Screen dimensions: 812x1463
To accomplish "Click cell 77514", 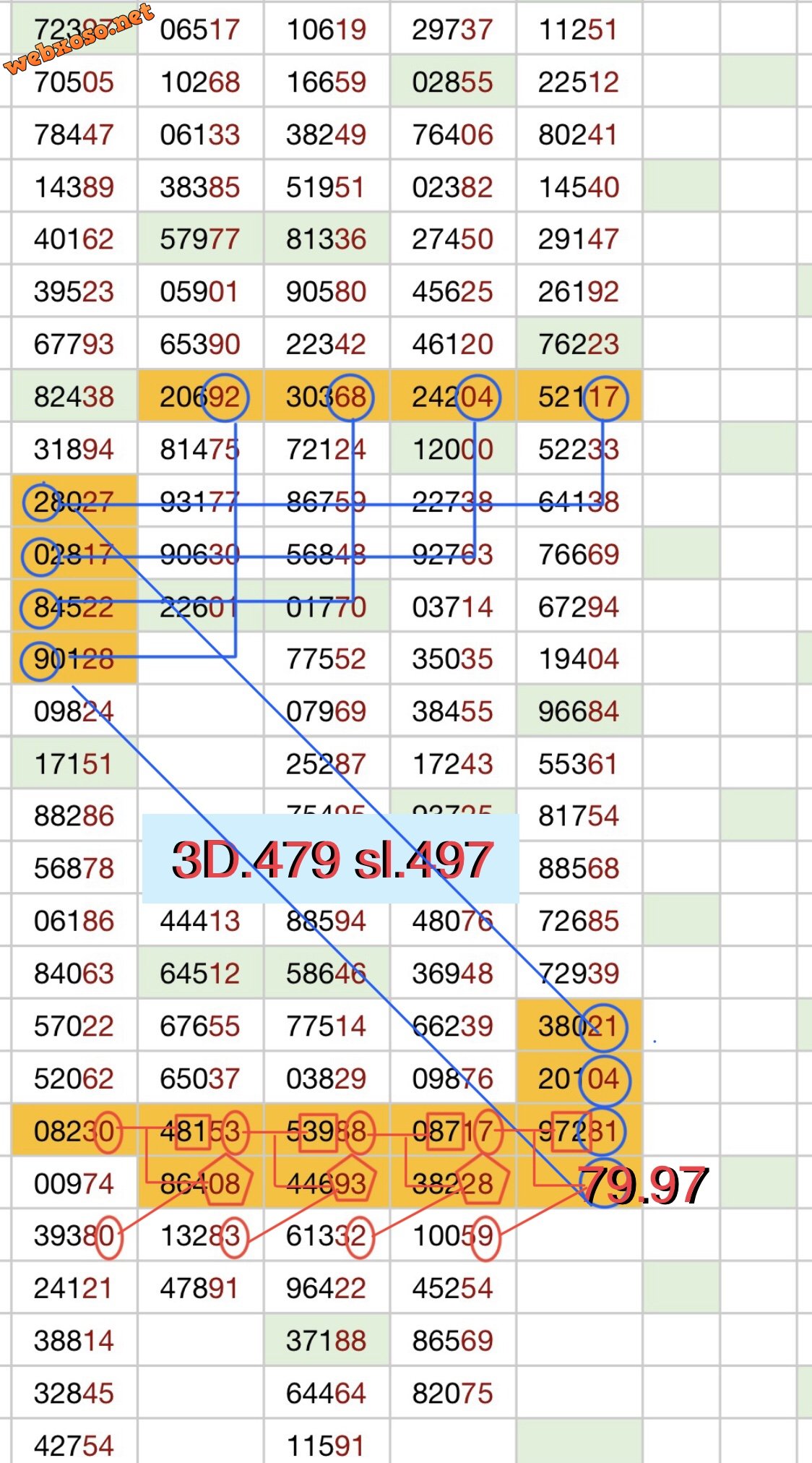I will 327,1026.
